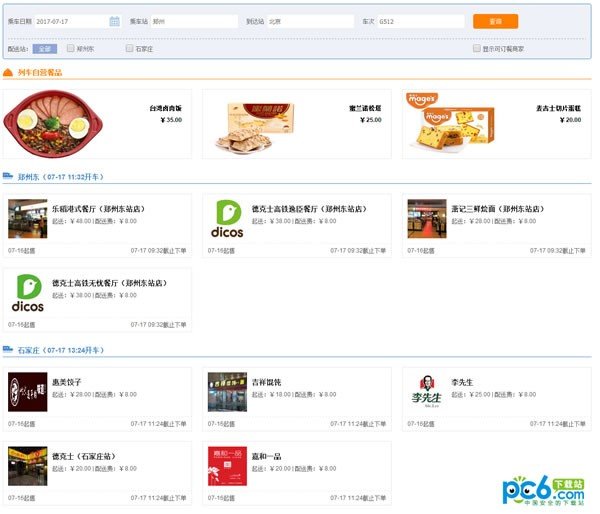Click the Dicos logo for 德克士高铁无忧餐厅

click(x=28, y=293)
